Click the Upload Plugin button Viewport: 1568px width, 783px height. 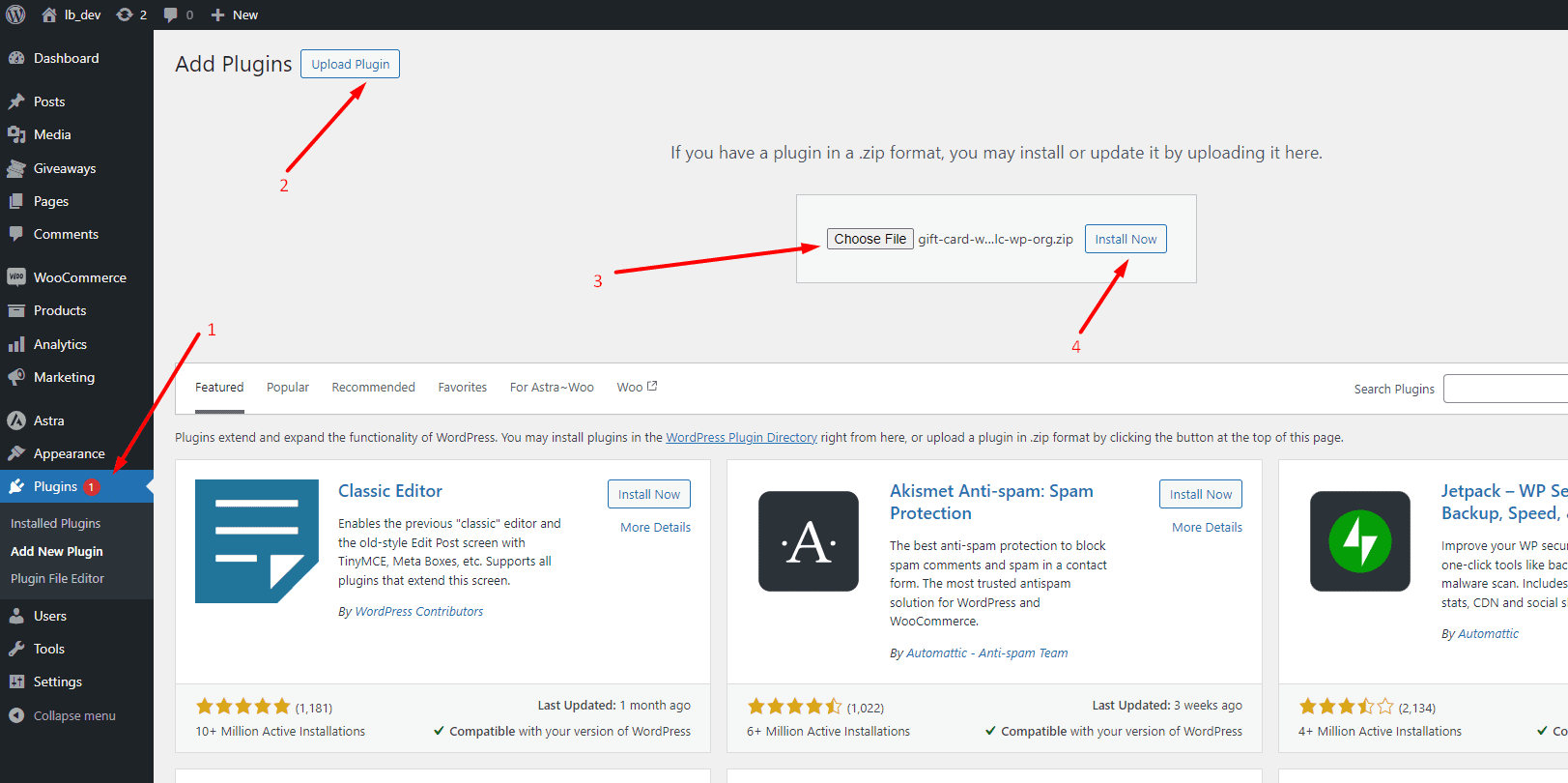350,64
